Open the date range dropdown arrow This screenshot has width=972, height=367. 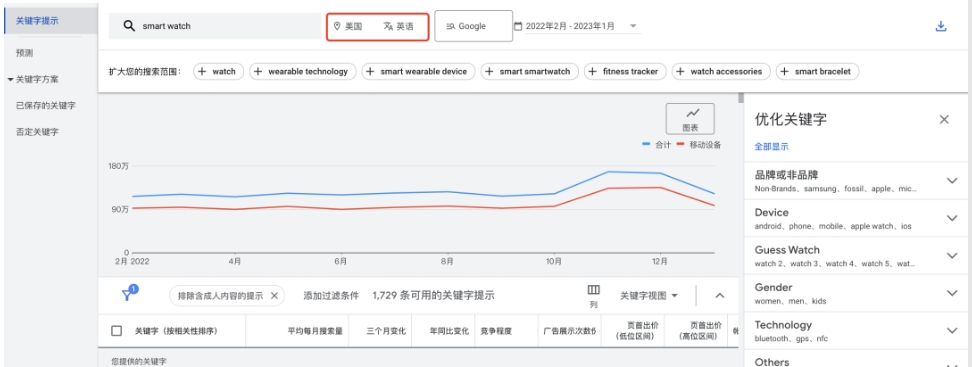coord(633,26)
